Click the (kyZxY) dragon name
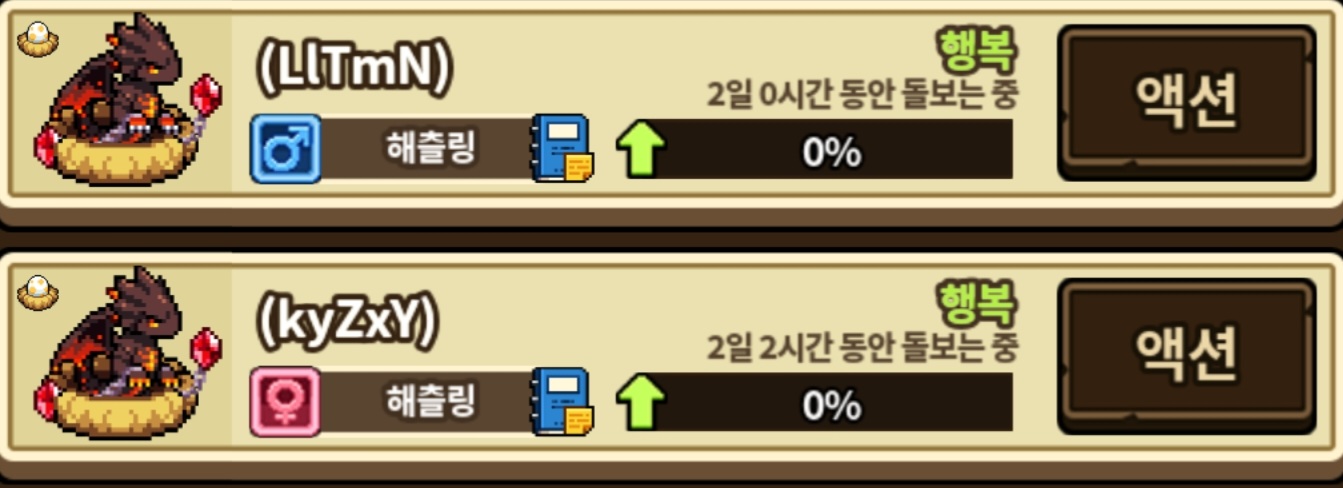 348,320
